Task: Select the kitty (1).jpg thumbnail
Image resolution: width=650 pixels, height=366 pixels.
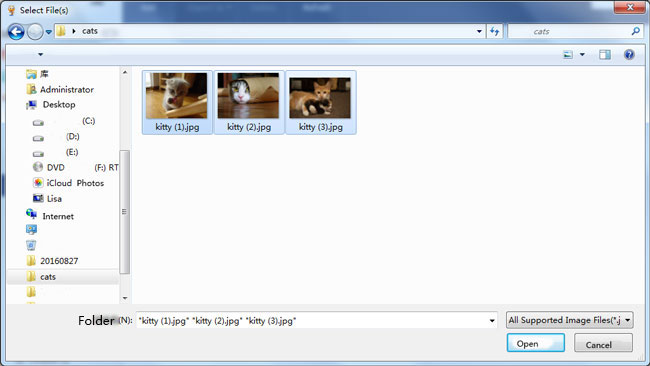Action: pos(177,96)
